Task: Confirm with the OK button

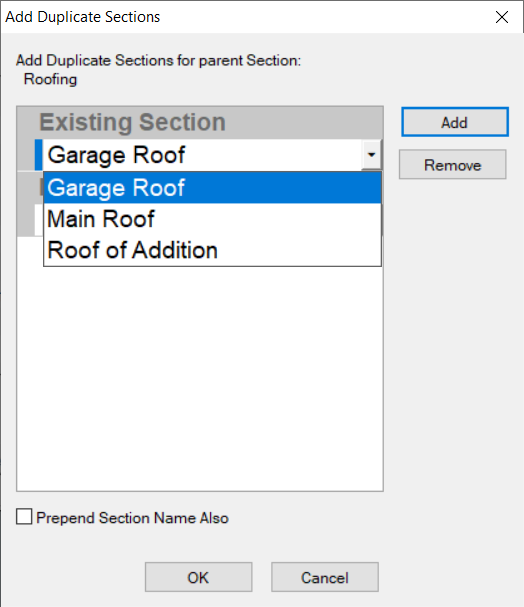Action: point(199,577)
